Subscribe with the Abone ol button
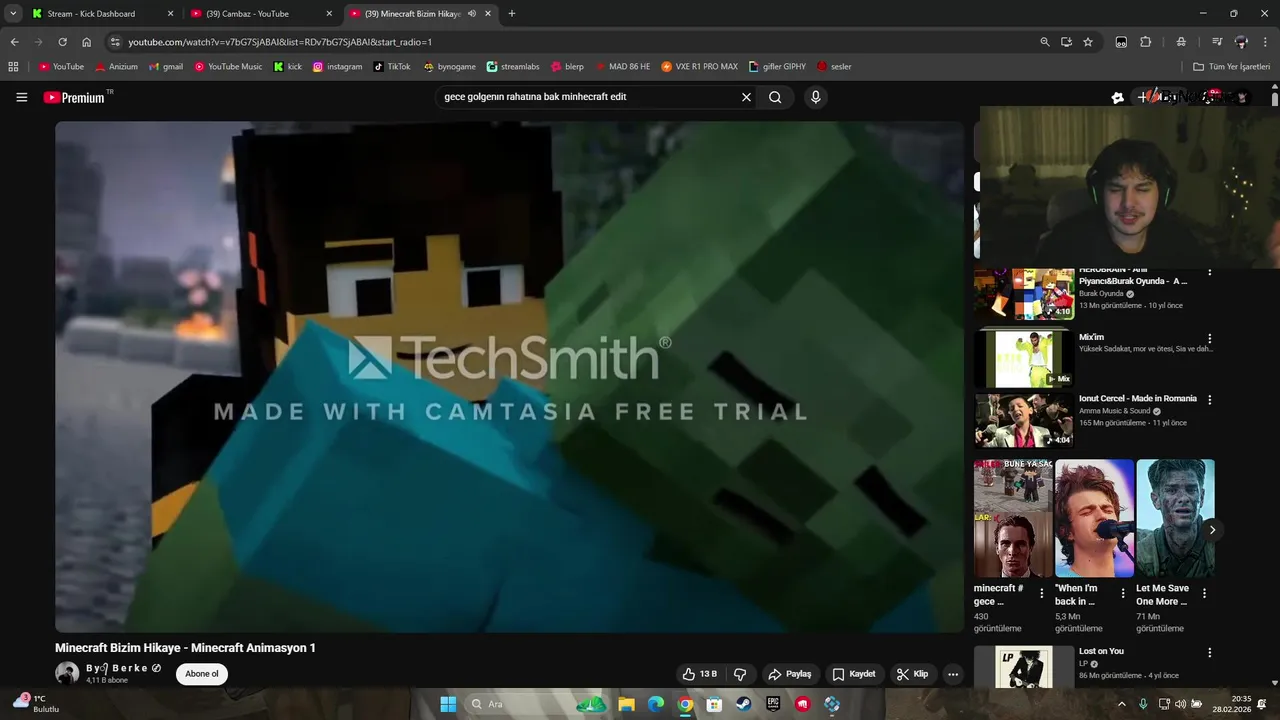Viewport: 1280px width, 720px height. [x=202, y=674]
